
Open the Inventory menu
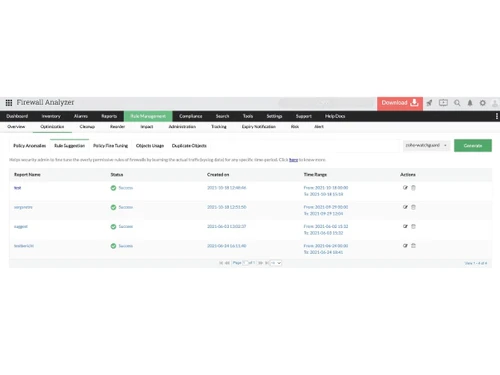point(51,116)
